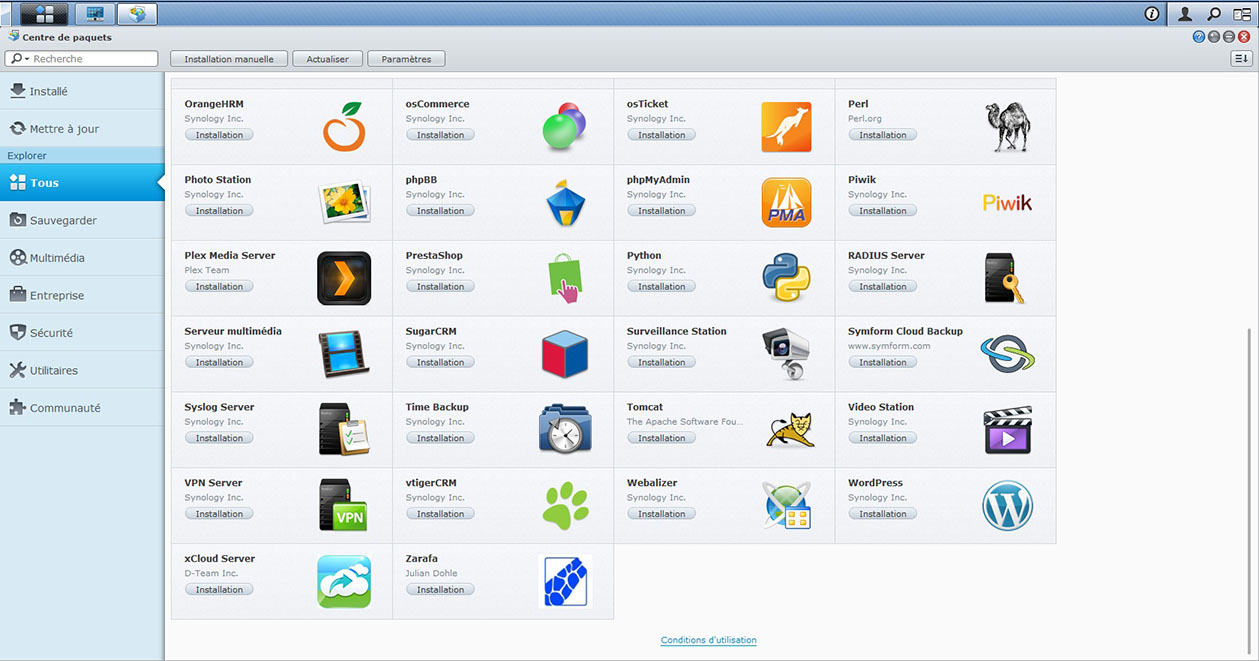This screenshot has height=661, width=1259.
Task: Click the phpMyAdmin PMA sailboat icon
Action: pyautogui.click(x=786, y=203)
